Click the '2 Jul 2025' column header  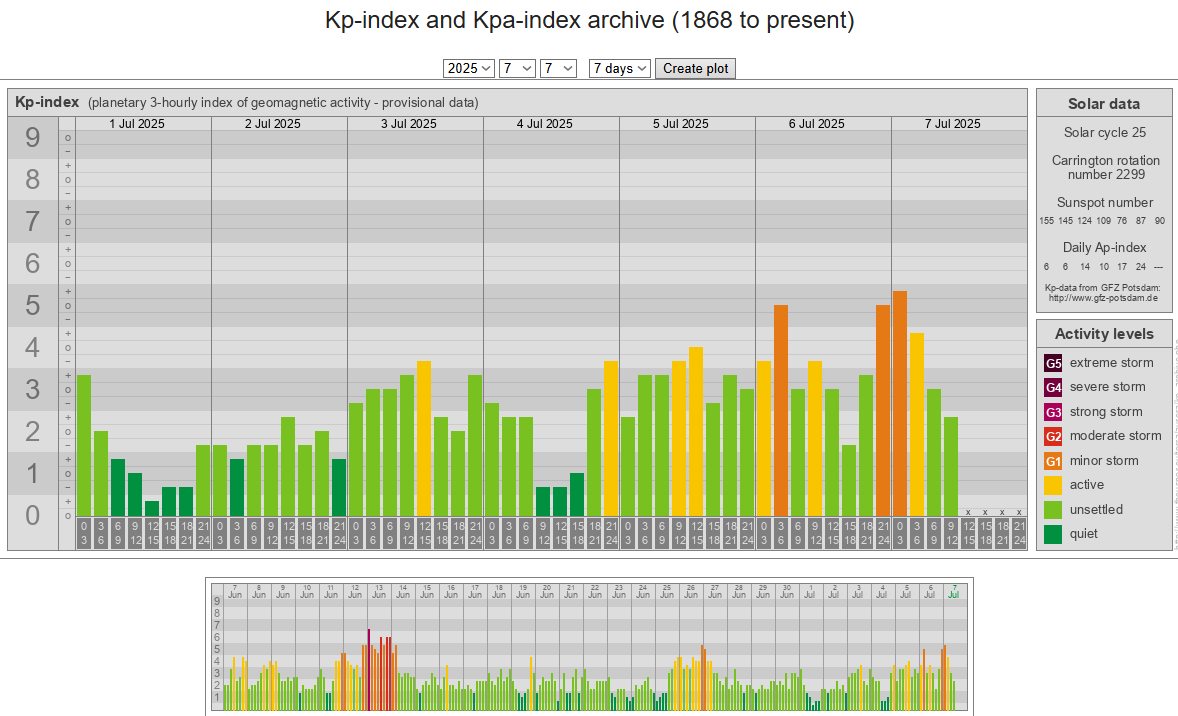[x=273, y=124]
